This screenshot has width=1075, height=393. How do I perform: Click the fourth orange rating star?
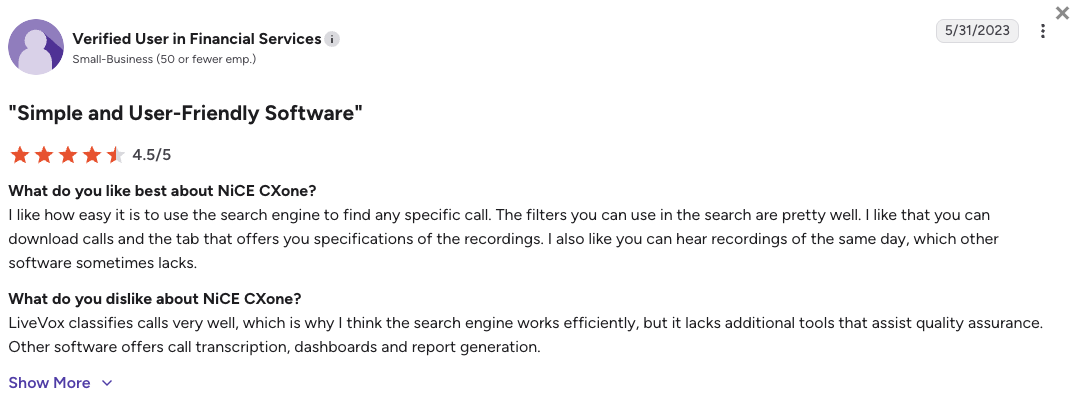pyautogui.click(x=92, y=155)
